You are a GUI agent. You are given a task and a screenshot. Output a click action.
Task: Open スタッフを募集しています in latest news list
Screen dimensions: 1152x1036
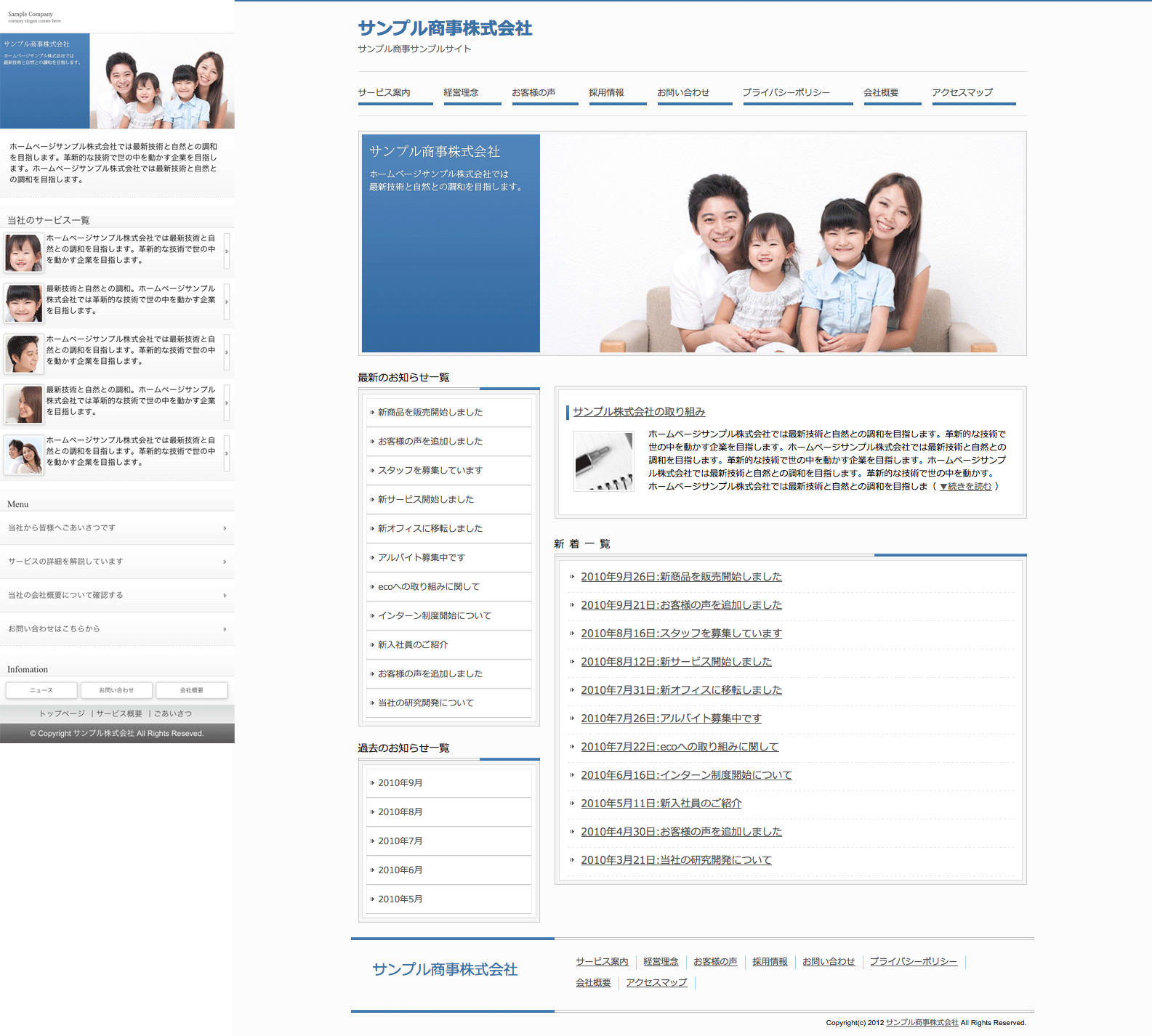click(430, 471)
